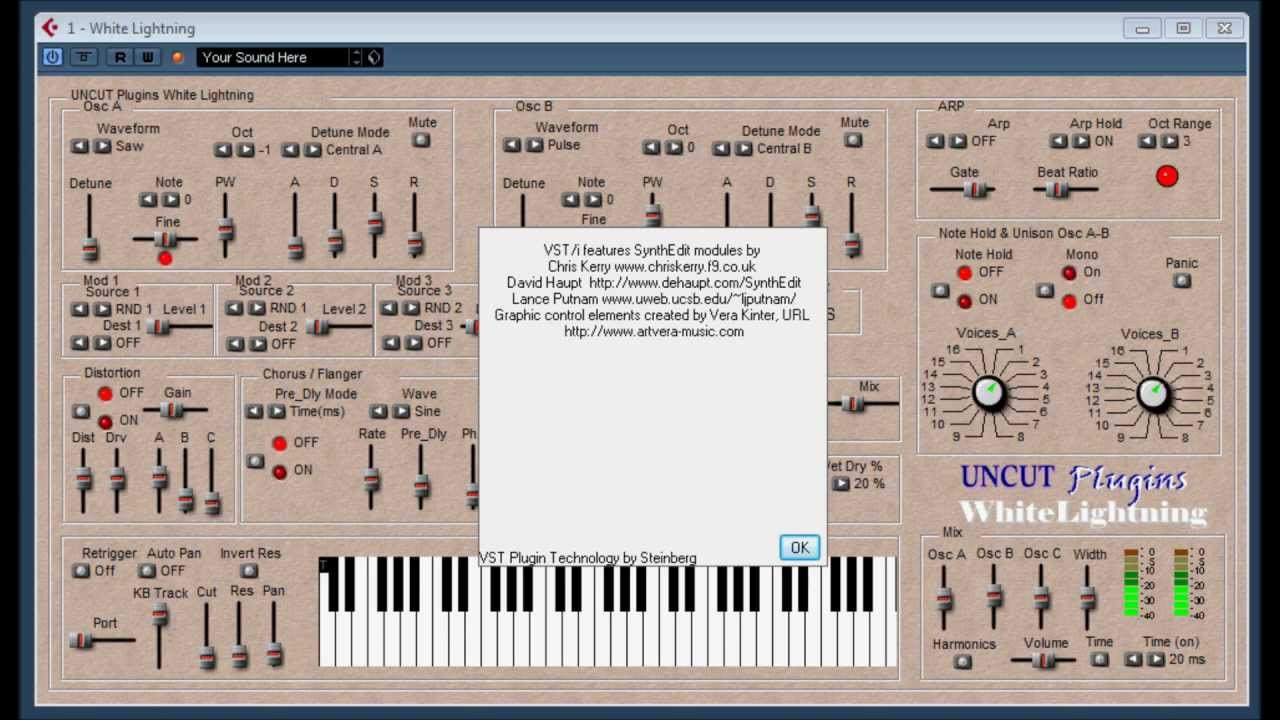
Task: Click the Osc A Detune slider handle
Action: (90, 248)
